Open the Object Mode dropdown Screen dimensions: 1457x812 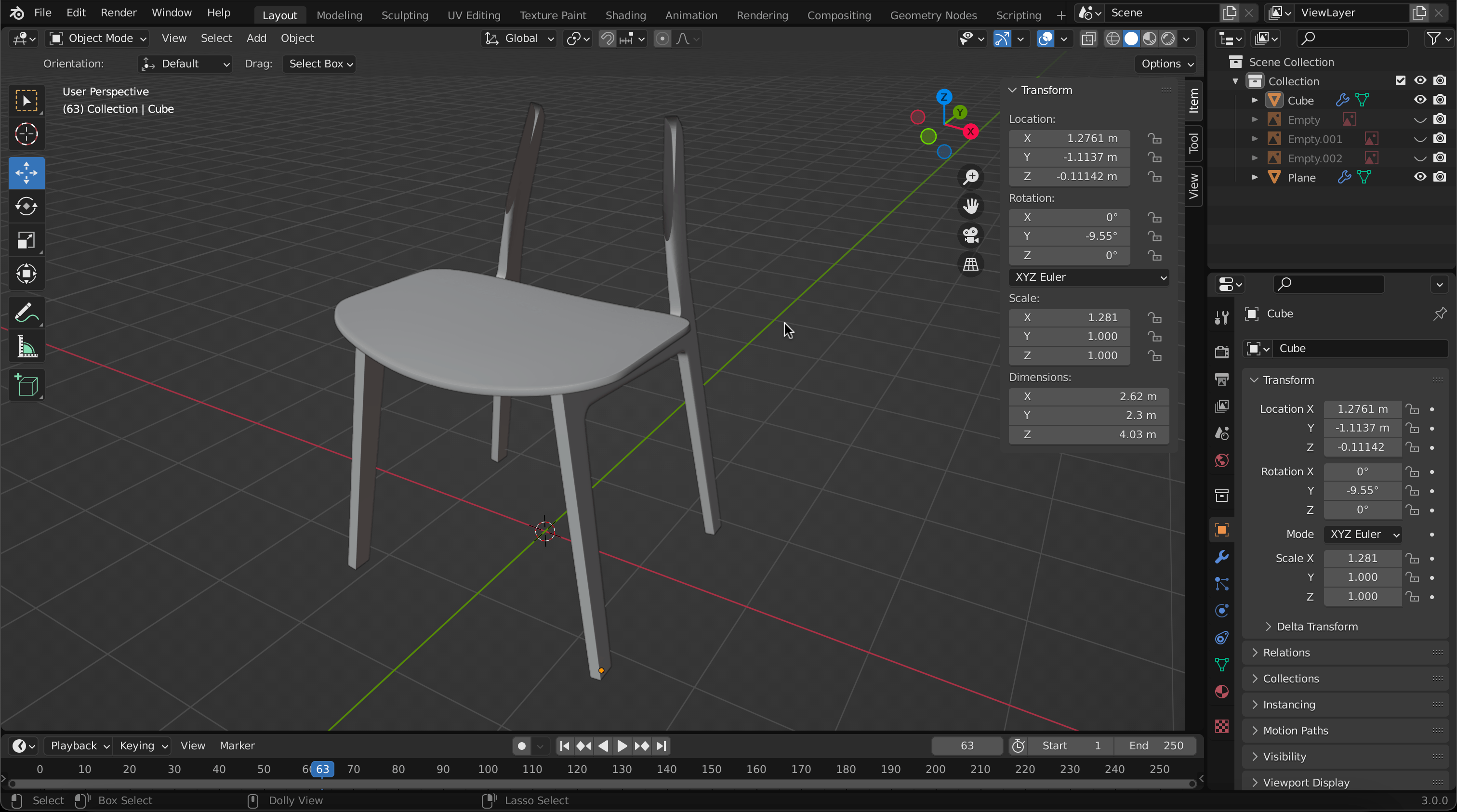tap(97, 39)
